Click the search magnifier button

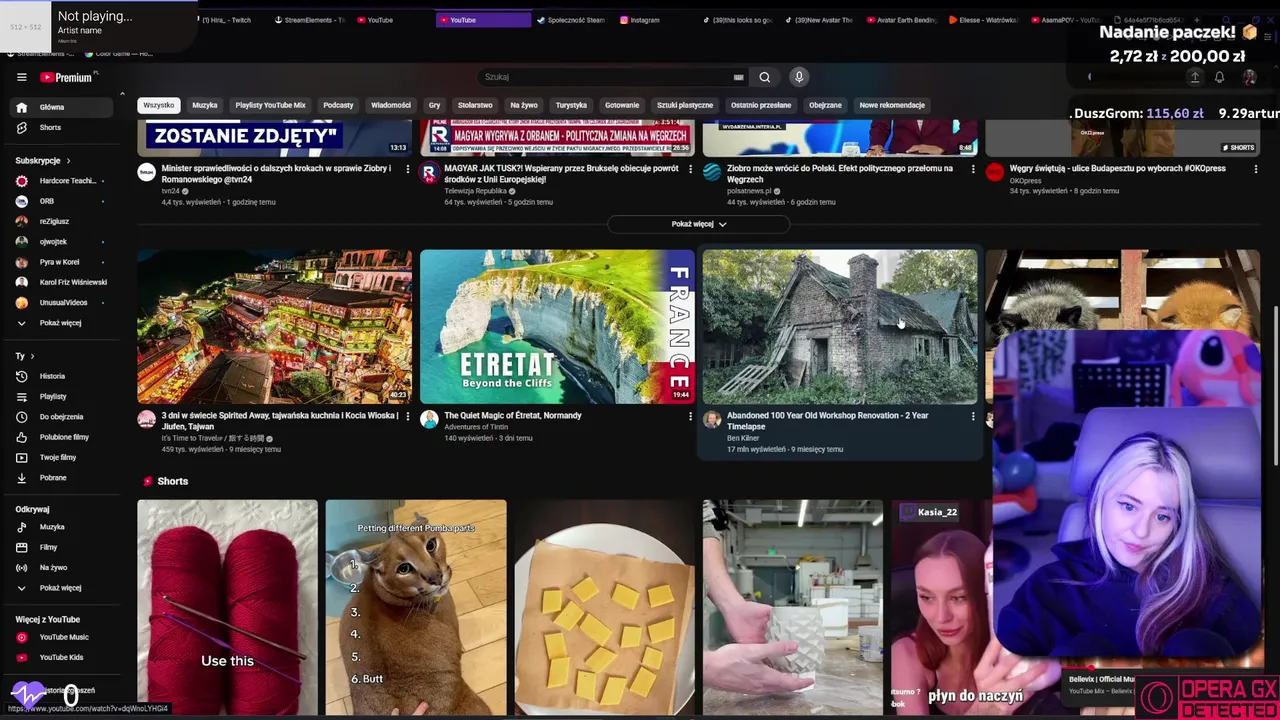pyautogui.click(x=764, y=77)
